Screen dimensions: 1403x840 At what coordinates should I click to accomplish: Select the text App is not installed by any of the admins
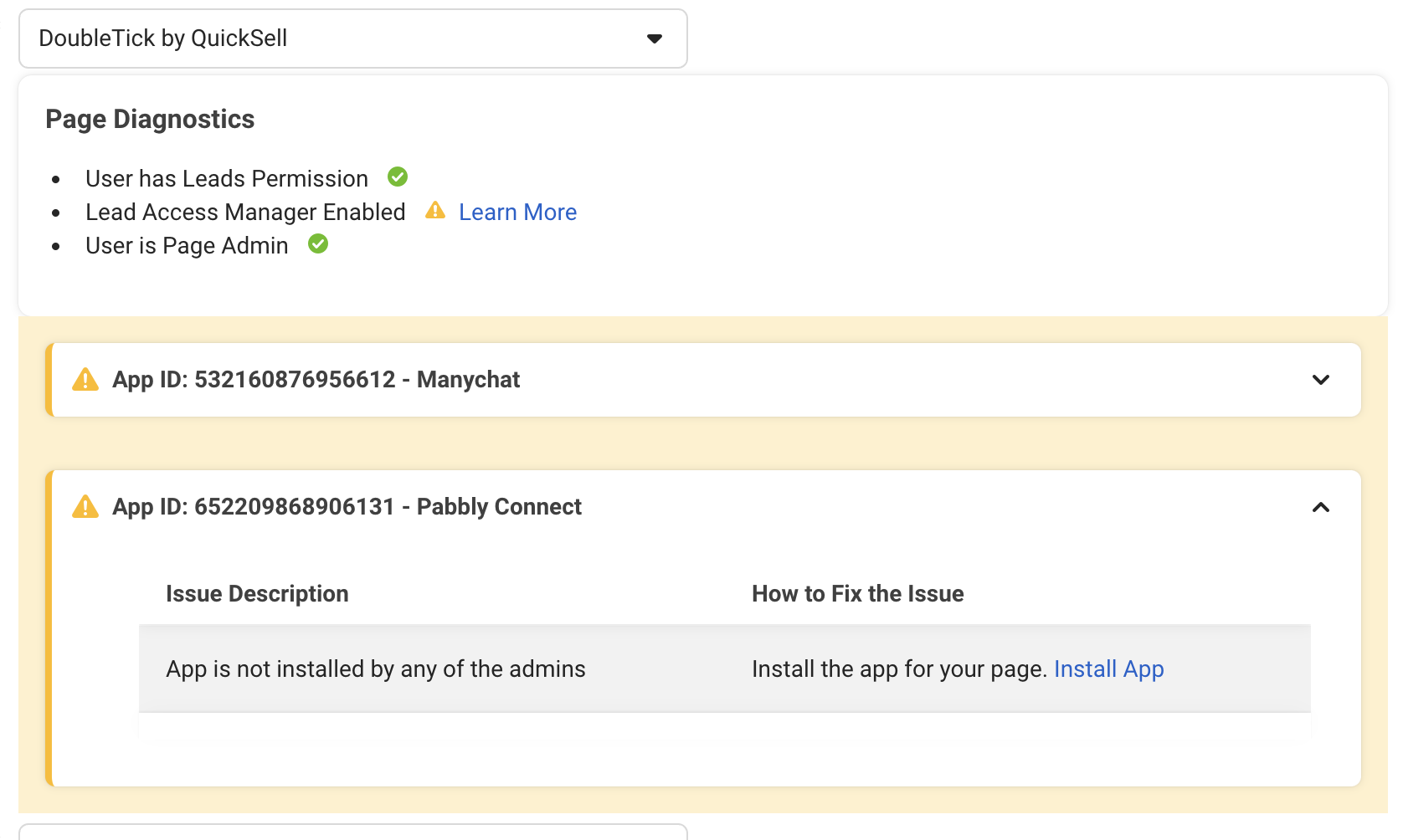tap(376, 669)
